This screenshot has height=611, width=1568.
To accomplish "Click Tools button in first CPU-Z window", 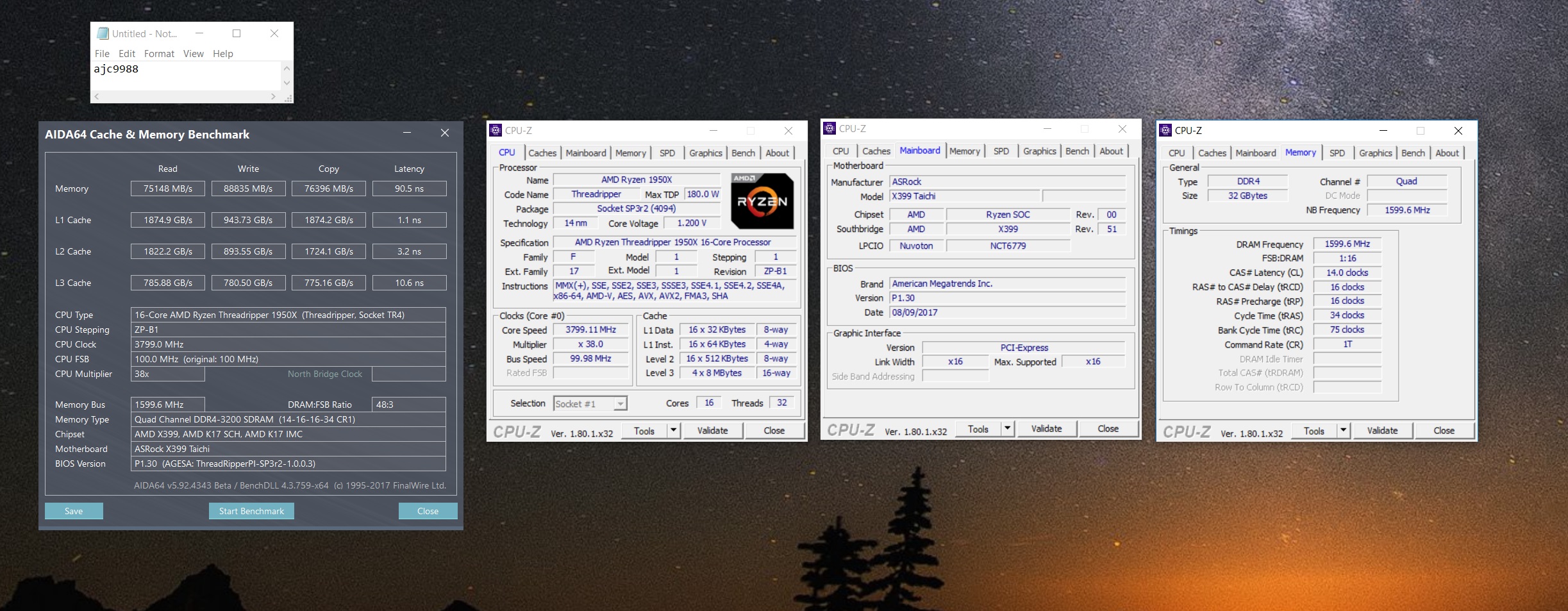I will click(x=644, y=430).
